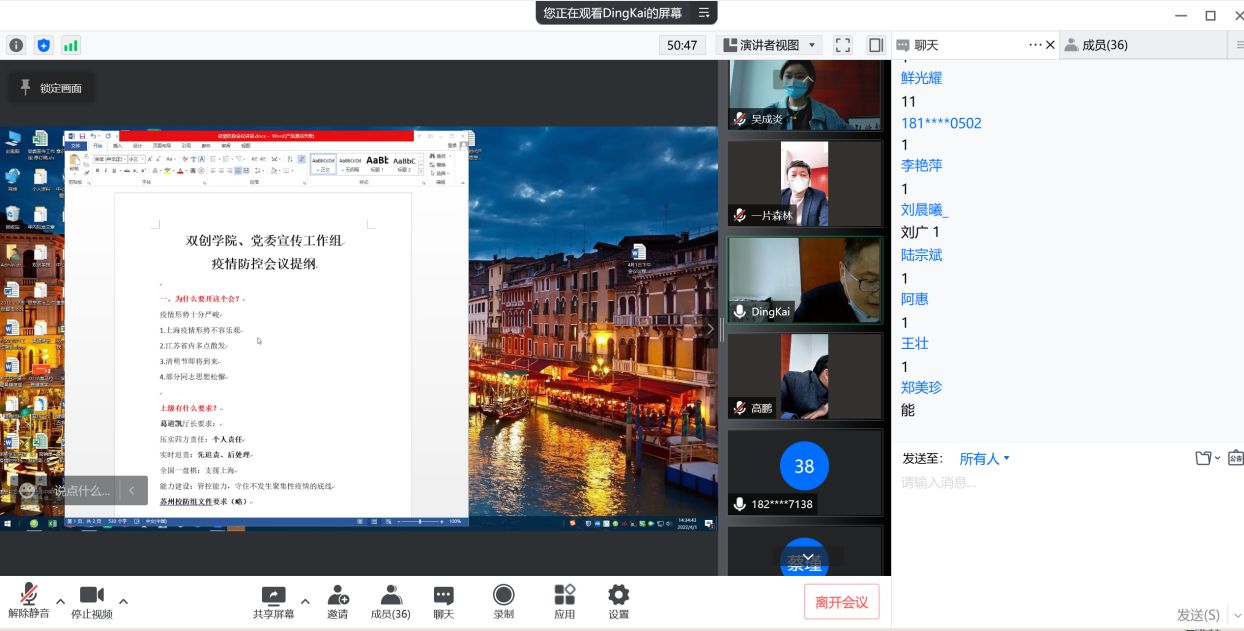Open the Invite (邀请) icon
This screenshot has height=631, width=1244.
[x=338, y=602]
